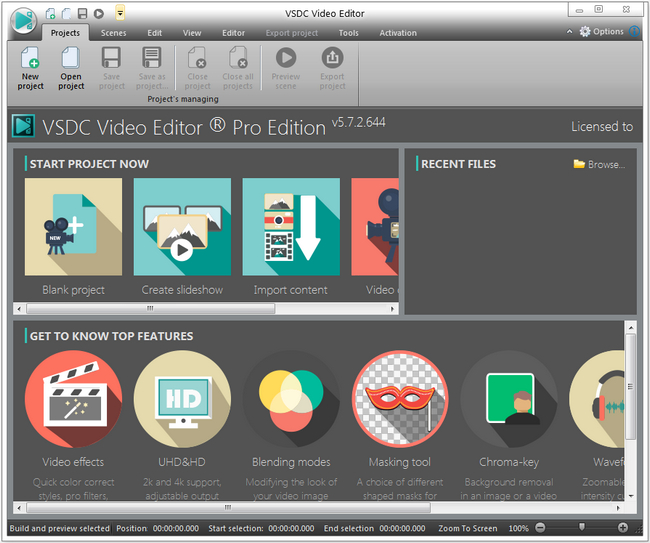Click Build and preview selected status text

[x=59, y=528]
